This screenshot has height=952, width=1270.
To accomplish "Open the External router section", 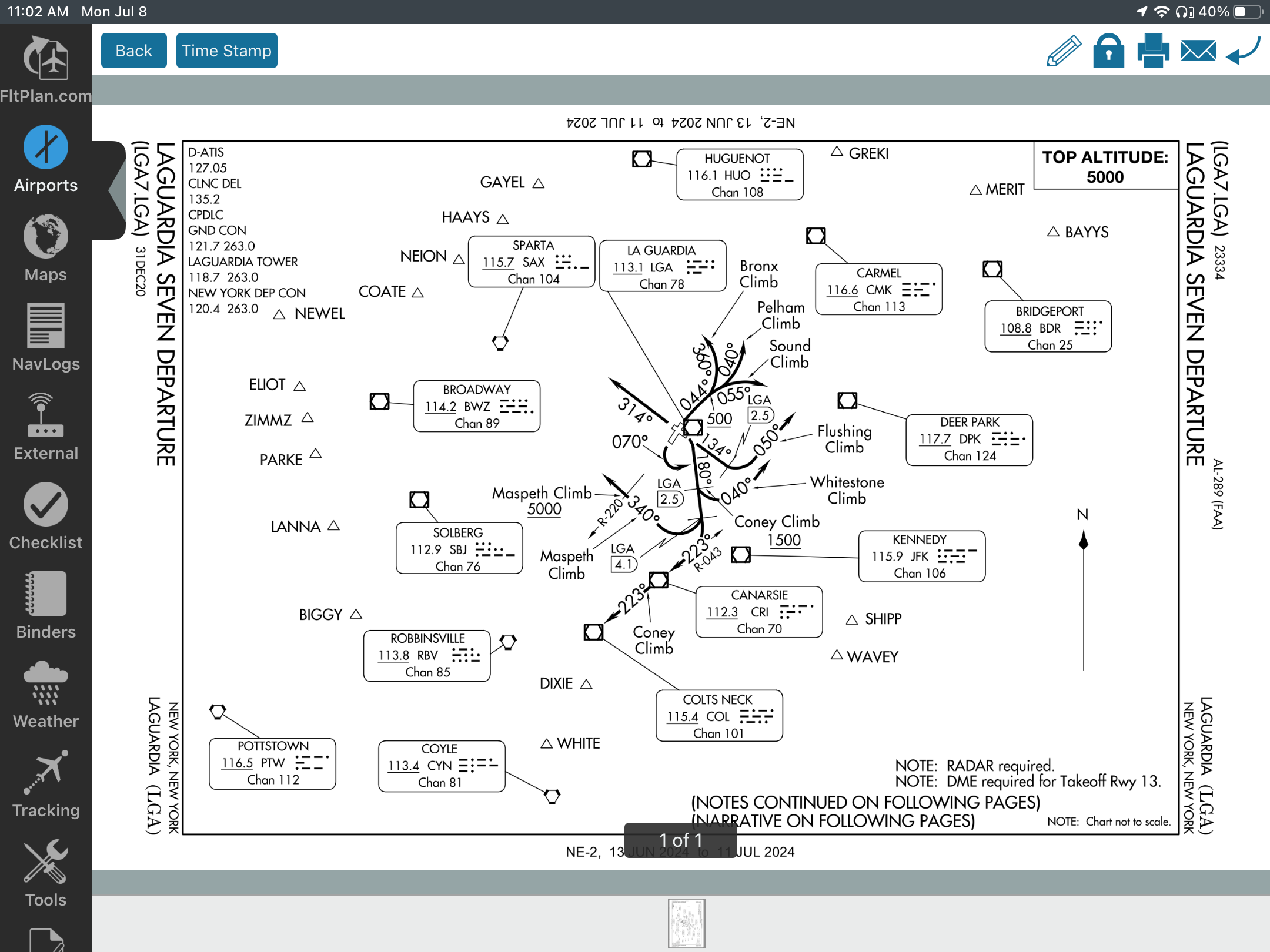I will [x=45, y=427].
